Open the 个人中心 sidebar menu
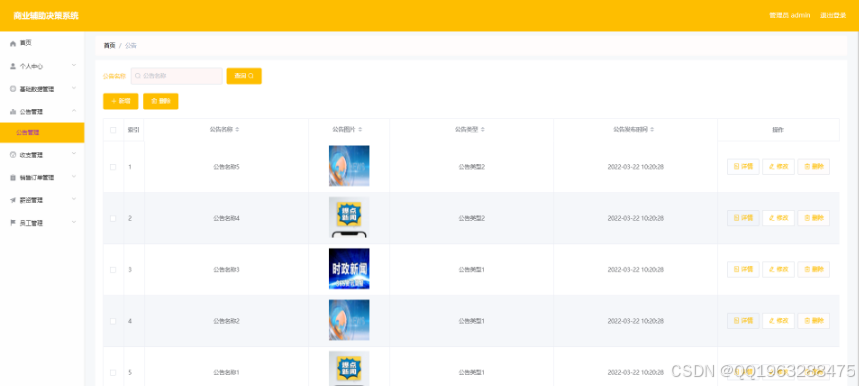The width and height of the screenshot is (859, 386). coord(42,66)
